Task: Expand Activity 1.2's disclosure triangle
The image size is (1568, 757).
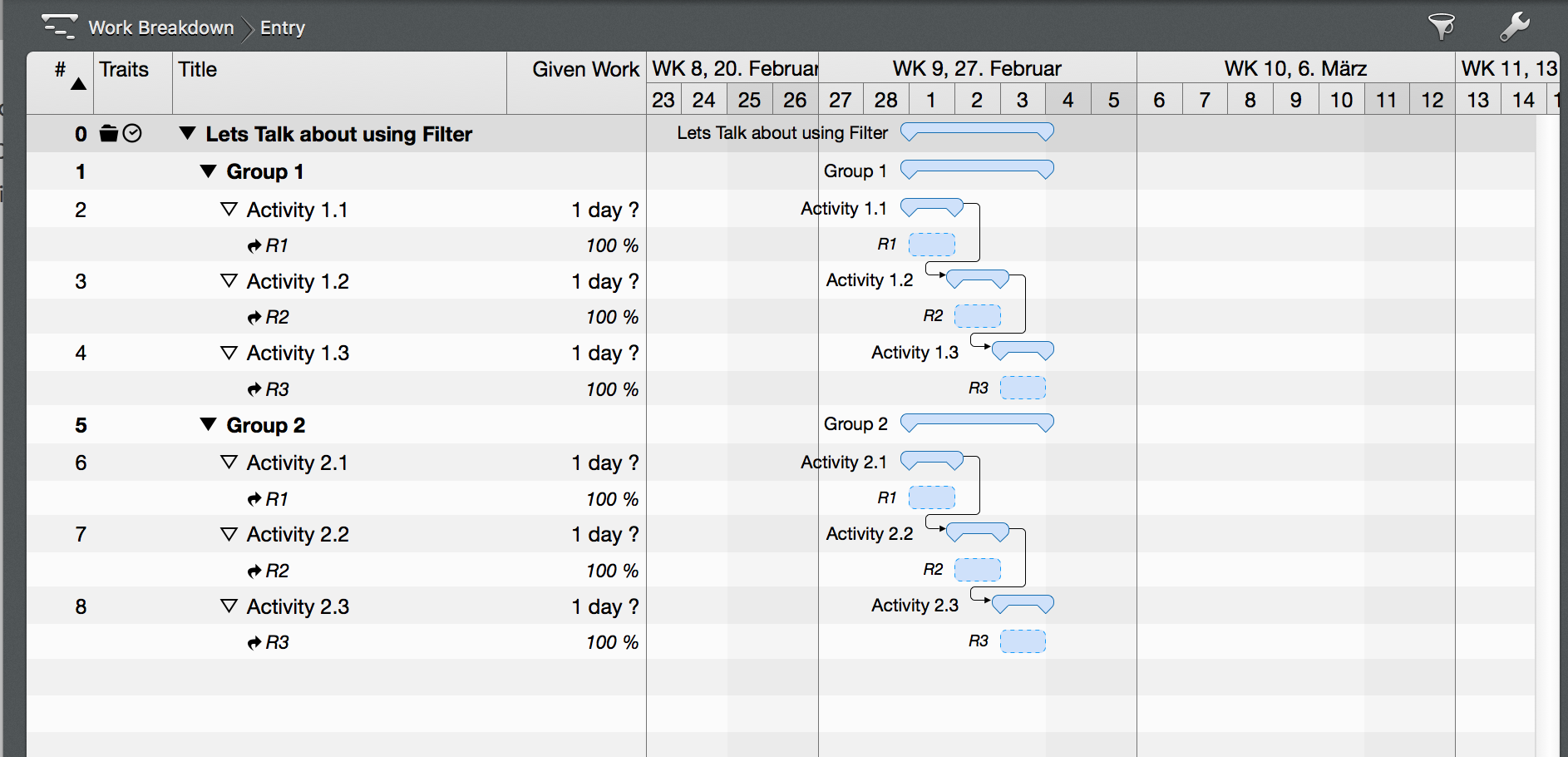Action: coord(229,281)
